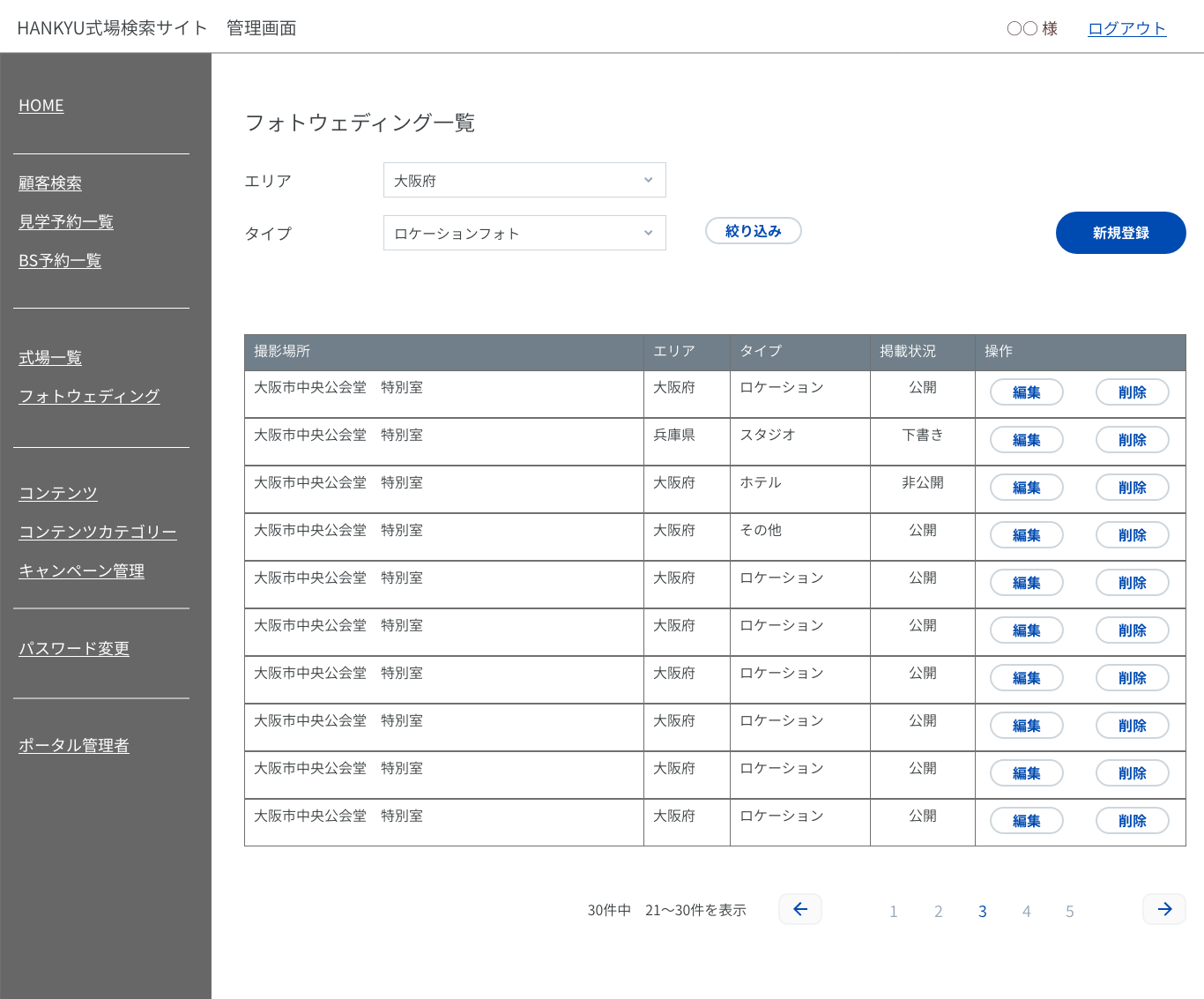Screen dimensions: 1204x999
Task: Open the エリア dropdown showing 大阪府
Action: [524, 180]
